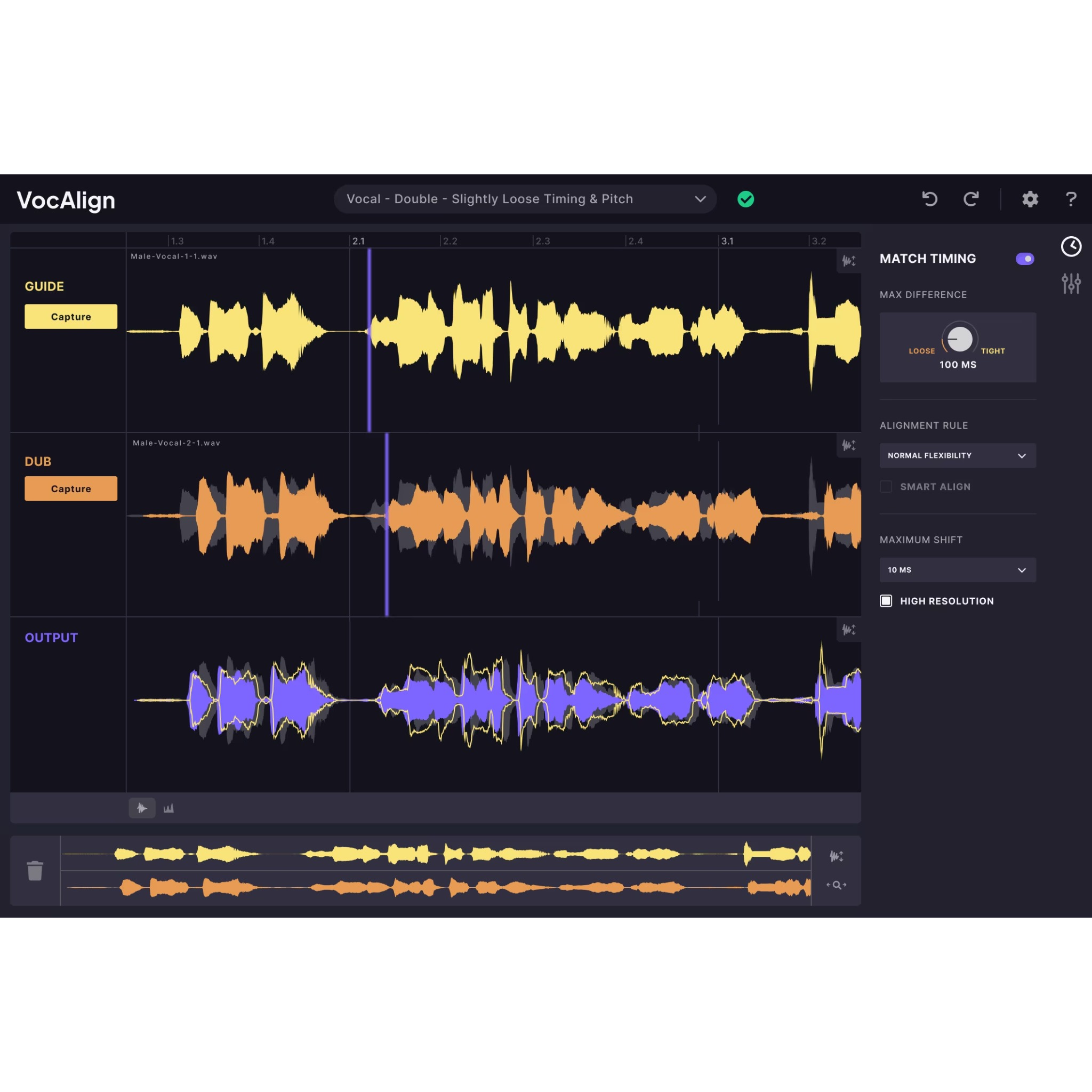Click the waveform scale icon on the Dub track
1092x1092 pixels.
[x=848, y=445]
